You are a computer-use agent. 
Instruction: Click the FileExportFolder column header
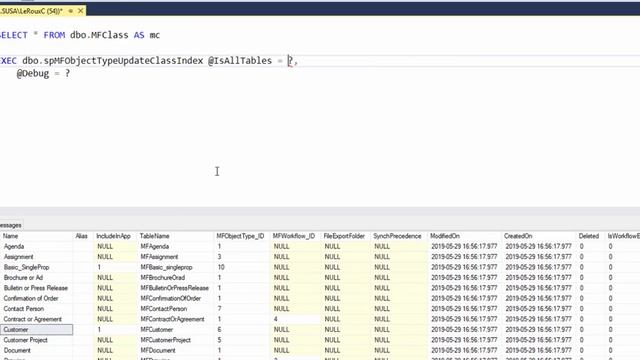click(344, 236)
